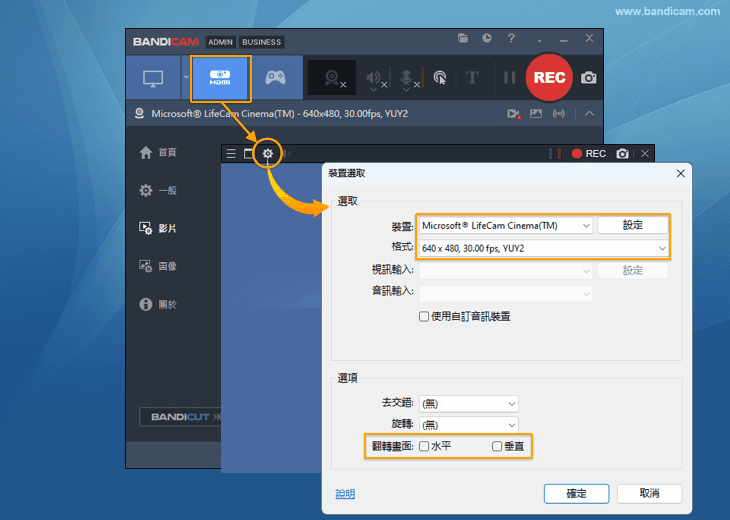
Task: Click the pause button in main toolbar
Action: tap(510, 78)
